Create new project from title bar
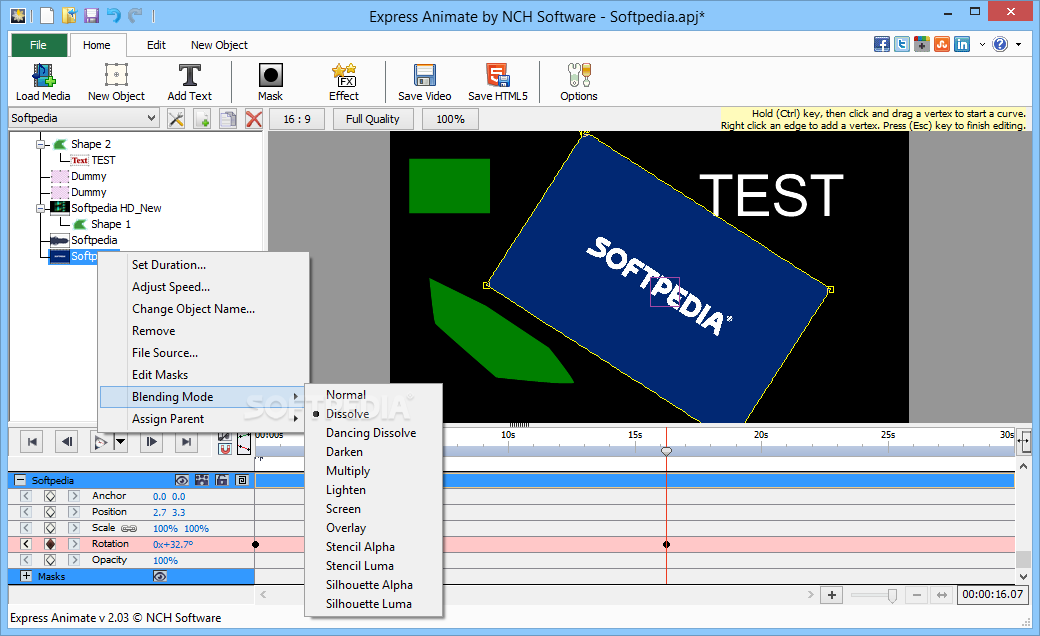This screenshot has width=1040, height=636. pyautogui.click(x=47, y=15)
